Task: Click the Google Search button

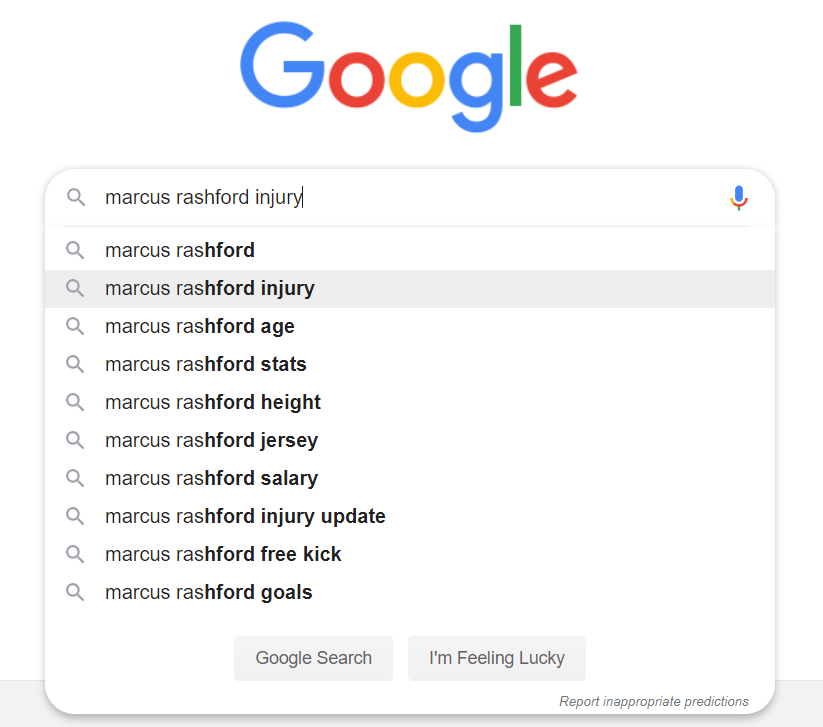Action: coord(313,658)
